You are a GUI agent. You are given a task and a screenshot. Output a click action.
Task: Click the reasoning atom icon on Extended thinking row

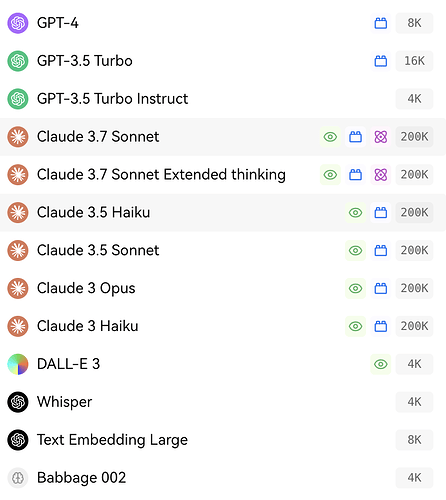[381, 175]
